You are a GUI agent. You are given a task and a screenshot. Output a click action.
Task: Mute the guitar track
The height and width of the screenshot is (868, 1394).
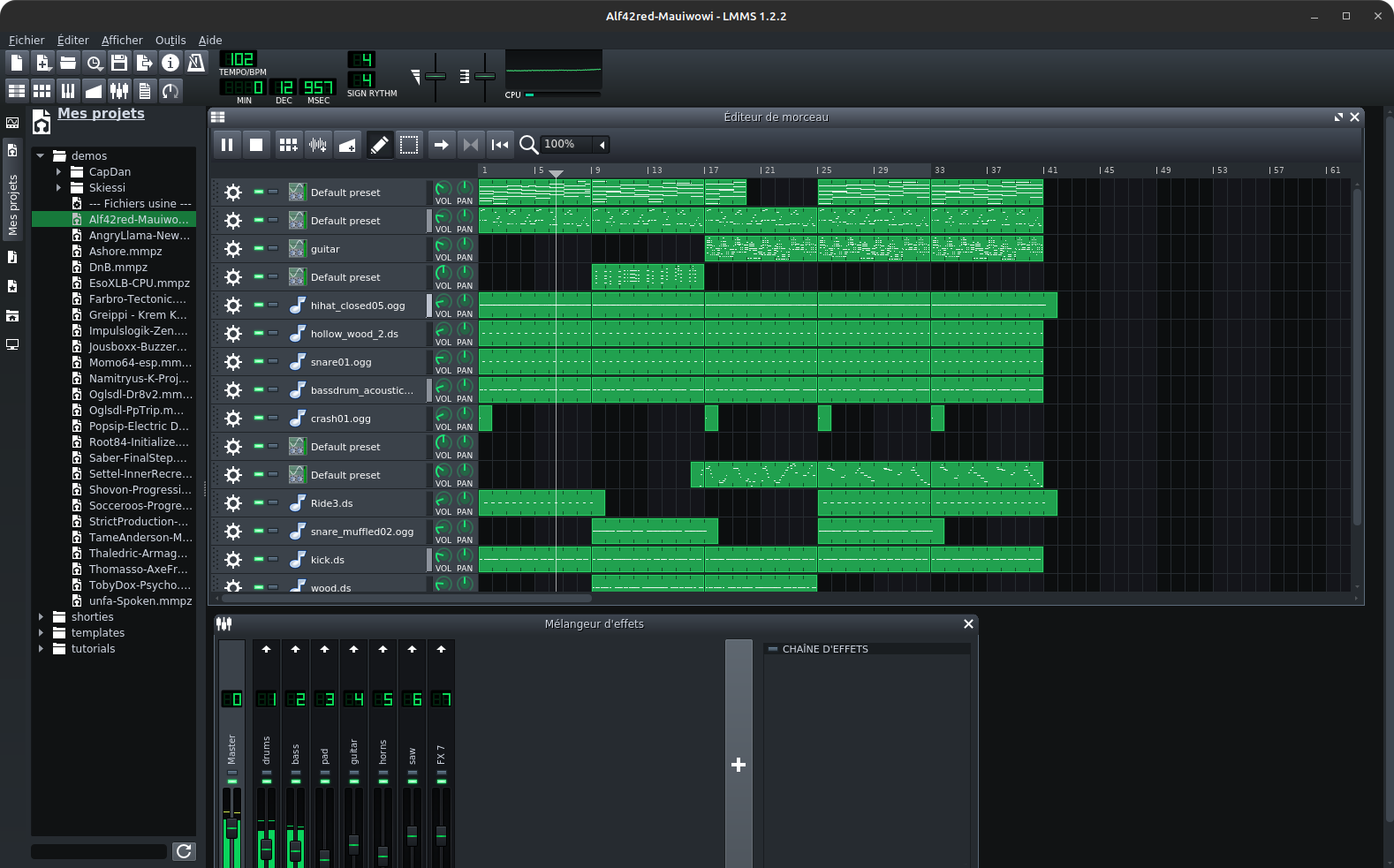259,249
